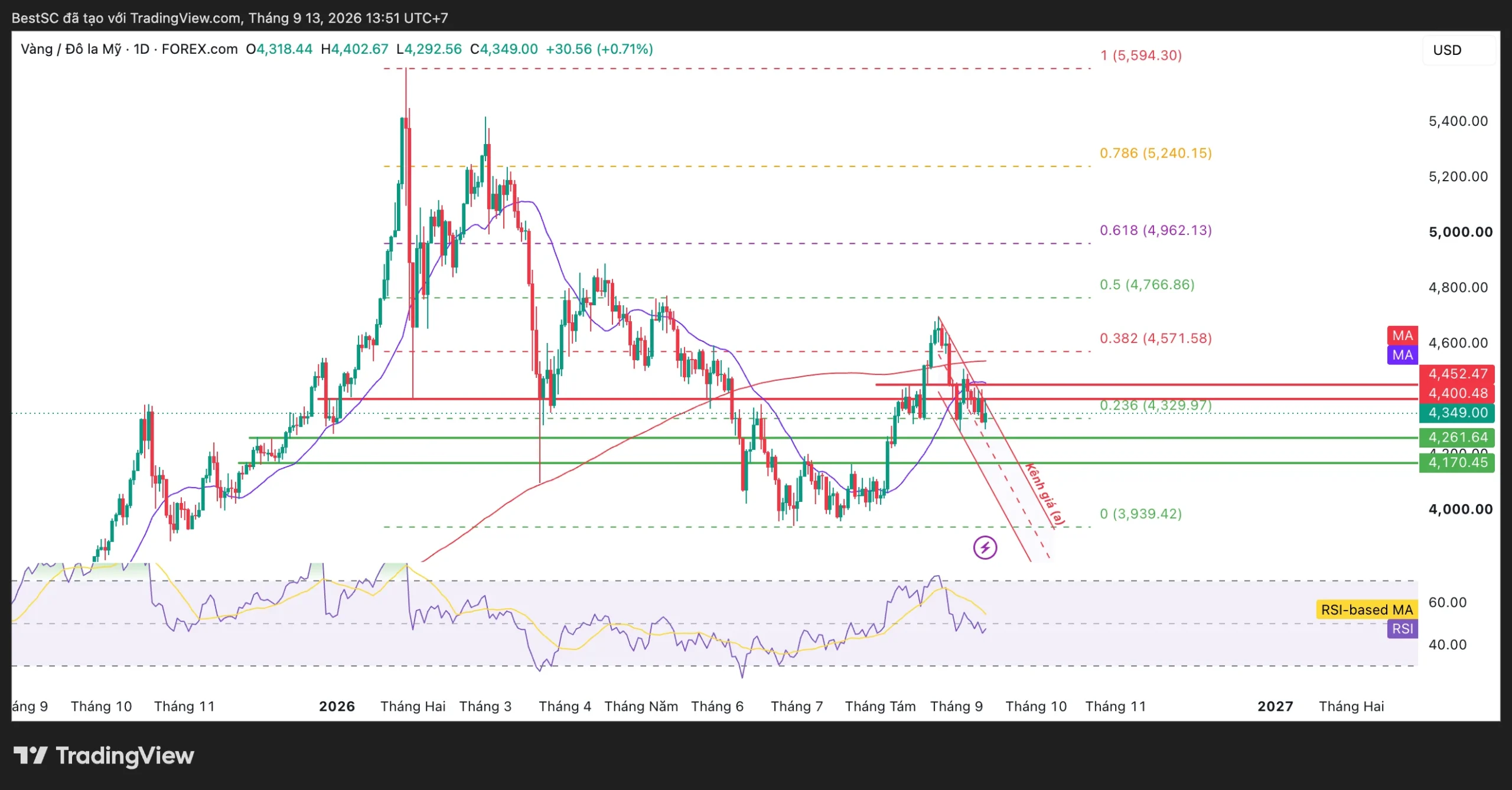Click the 1D timeframe in the chart header

[141, 49]
